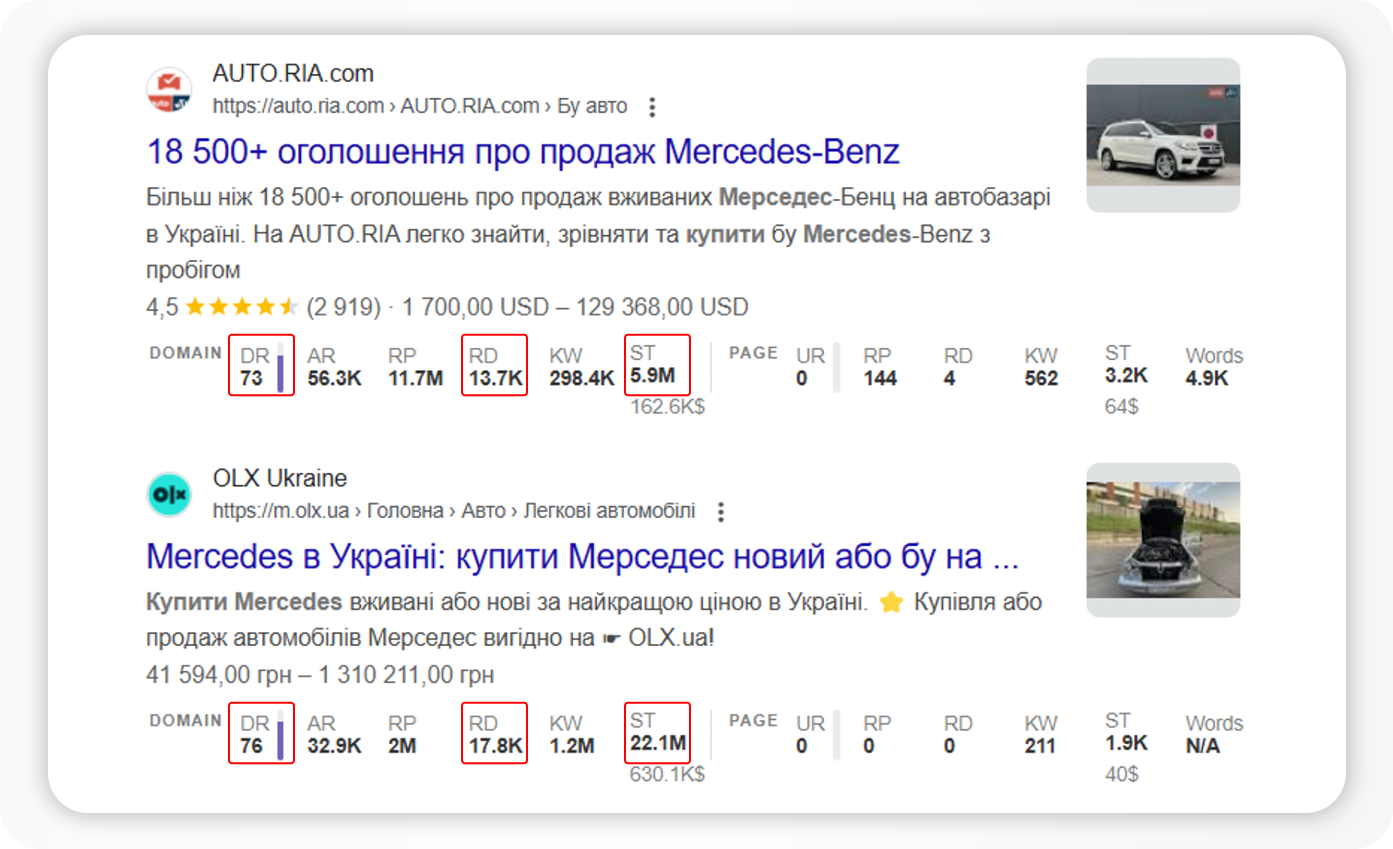Click the AUTO.RIA.com favicon icon
1393x849 pixels.
[167, 87]
